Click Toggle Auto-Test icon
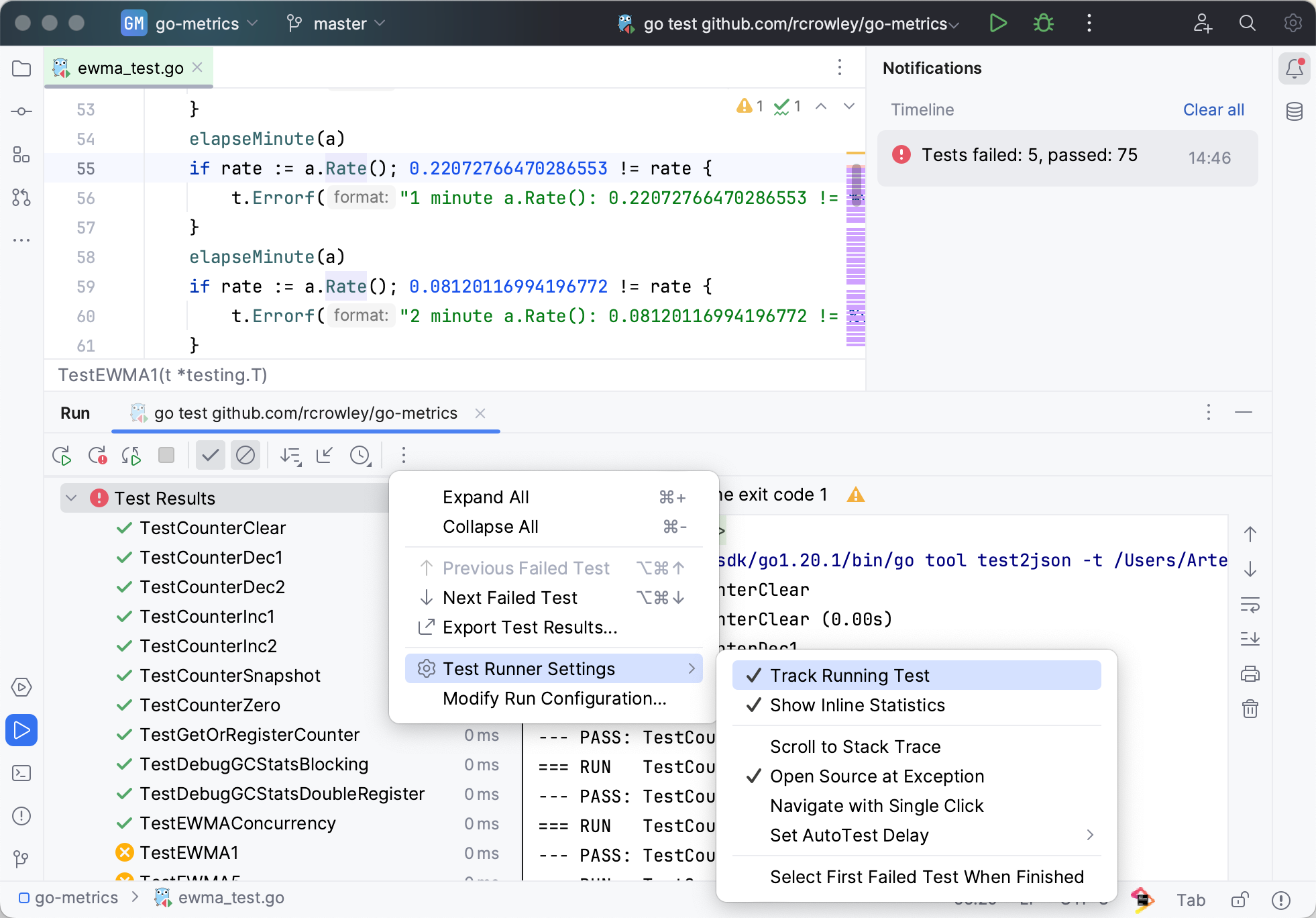1316x918 pixels. pos(131,456)
